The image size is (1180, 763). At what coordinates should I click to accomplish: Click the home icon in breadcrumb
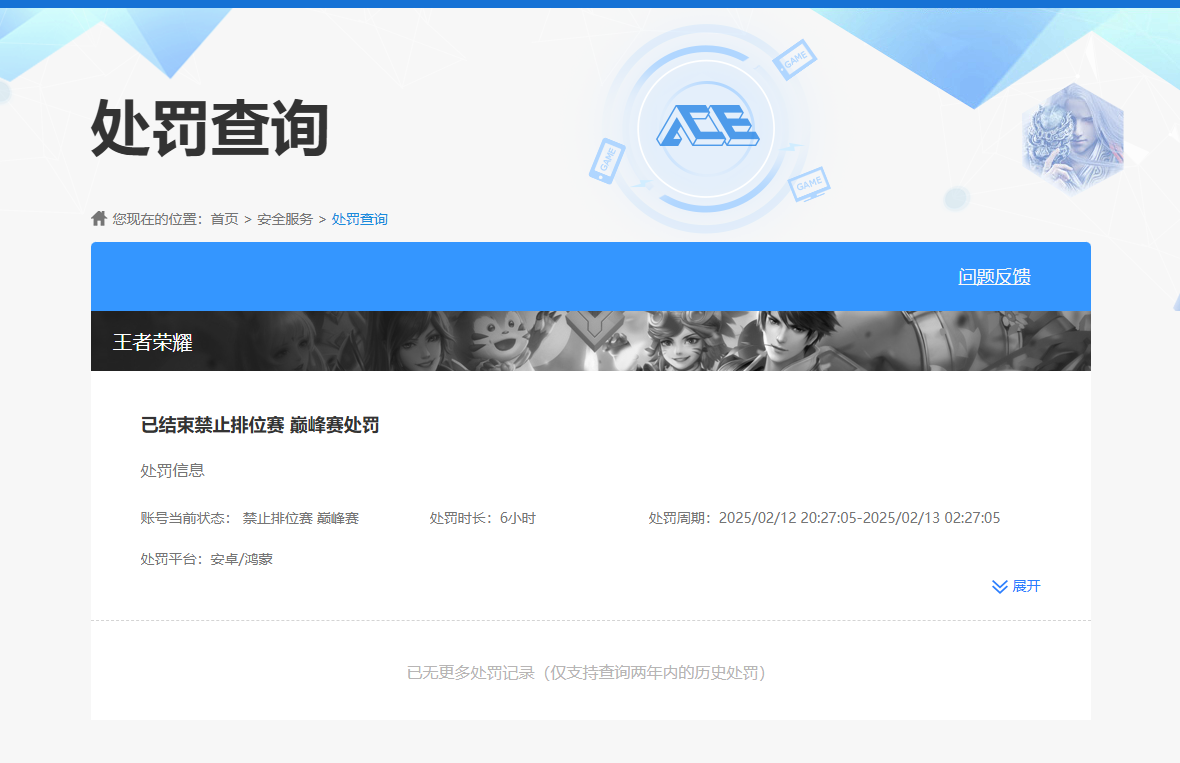point(99,219)
